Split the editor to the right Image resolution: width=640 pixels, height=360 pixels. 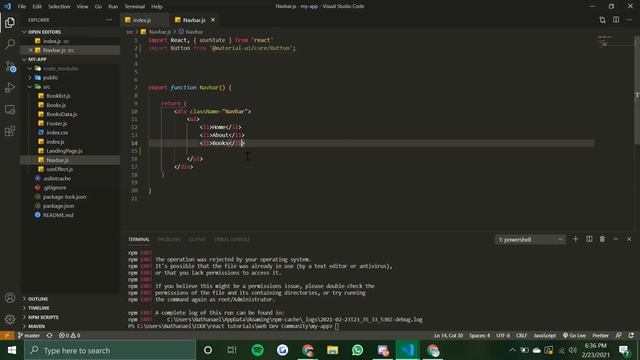pyautogui.click(x=616, y=20)
